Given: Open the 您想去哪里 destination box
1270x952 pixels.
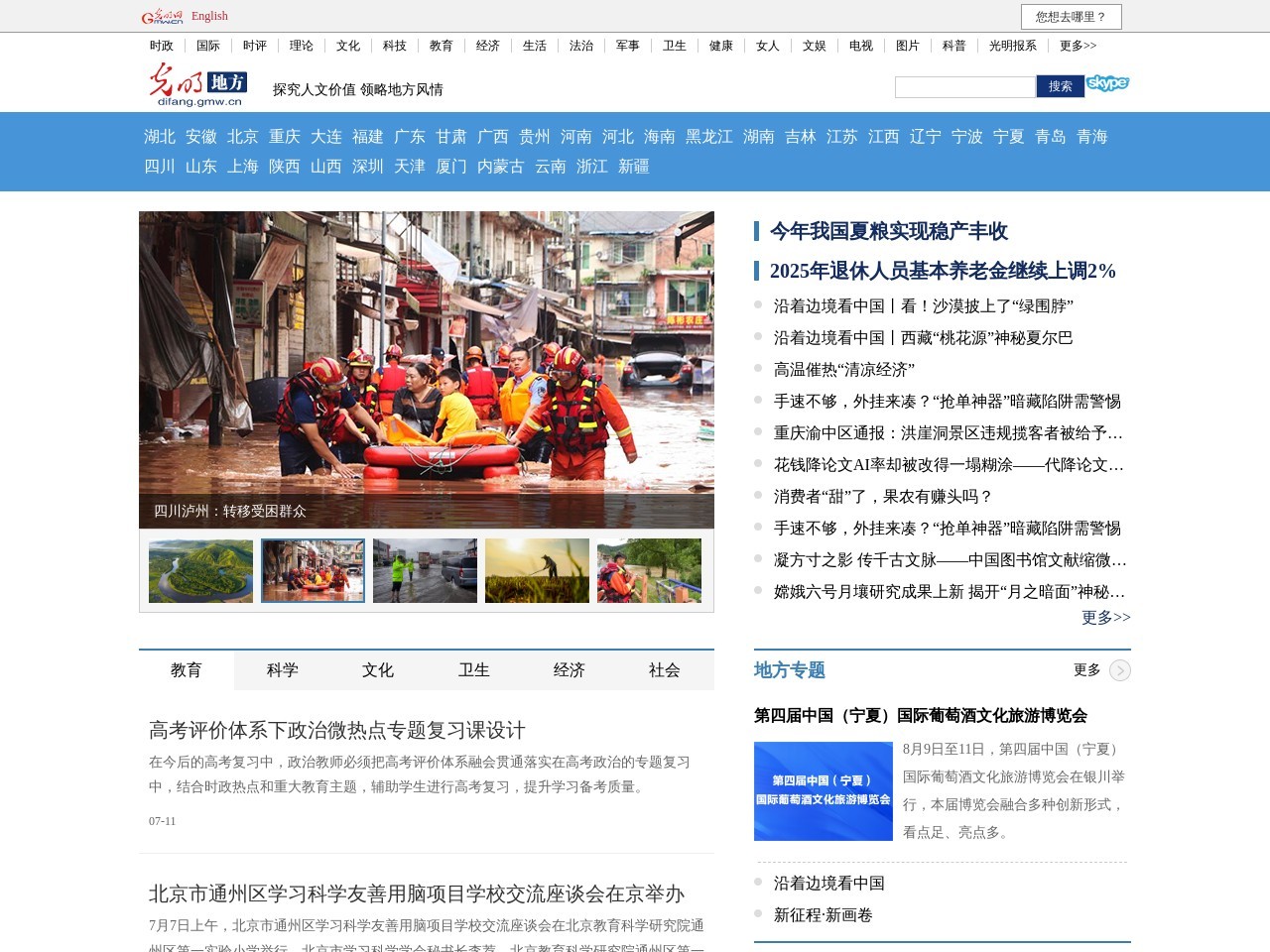Looking at the screenshot, I should pos(1070,17).
